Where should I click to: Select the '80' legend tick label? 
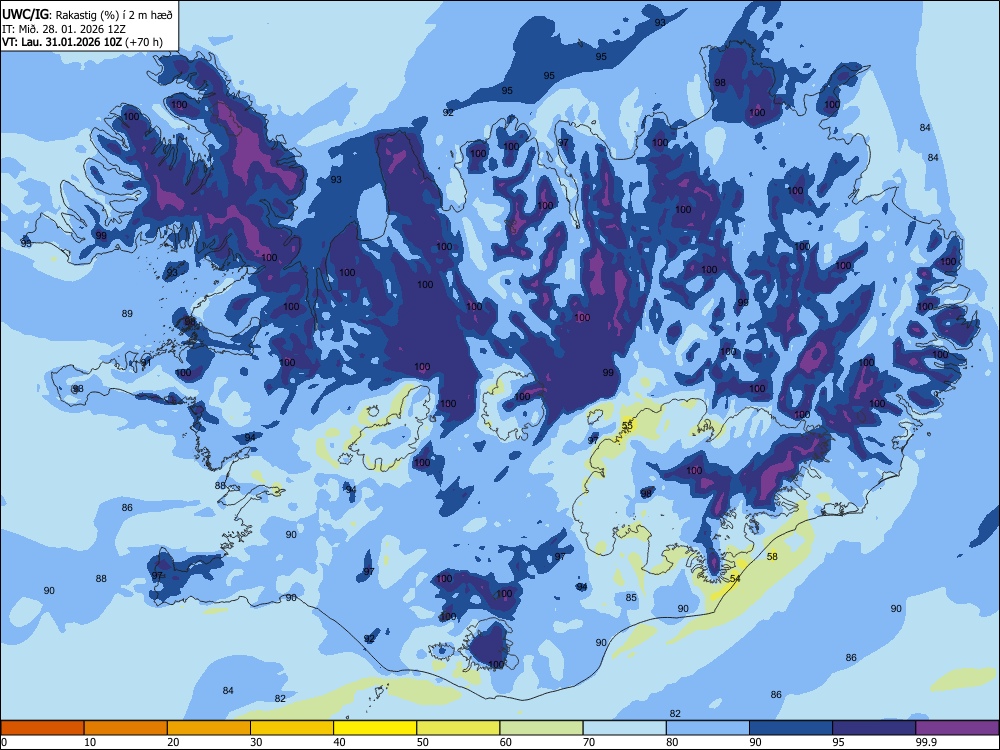point(673,742)
